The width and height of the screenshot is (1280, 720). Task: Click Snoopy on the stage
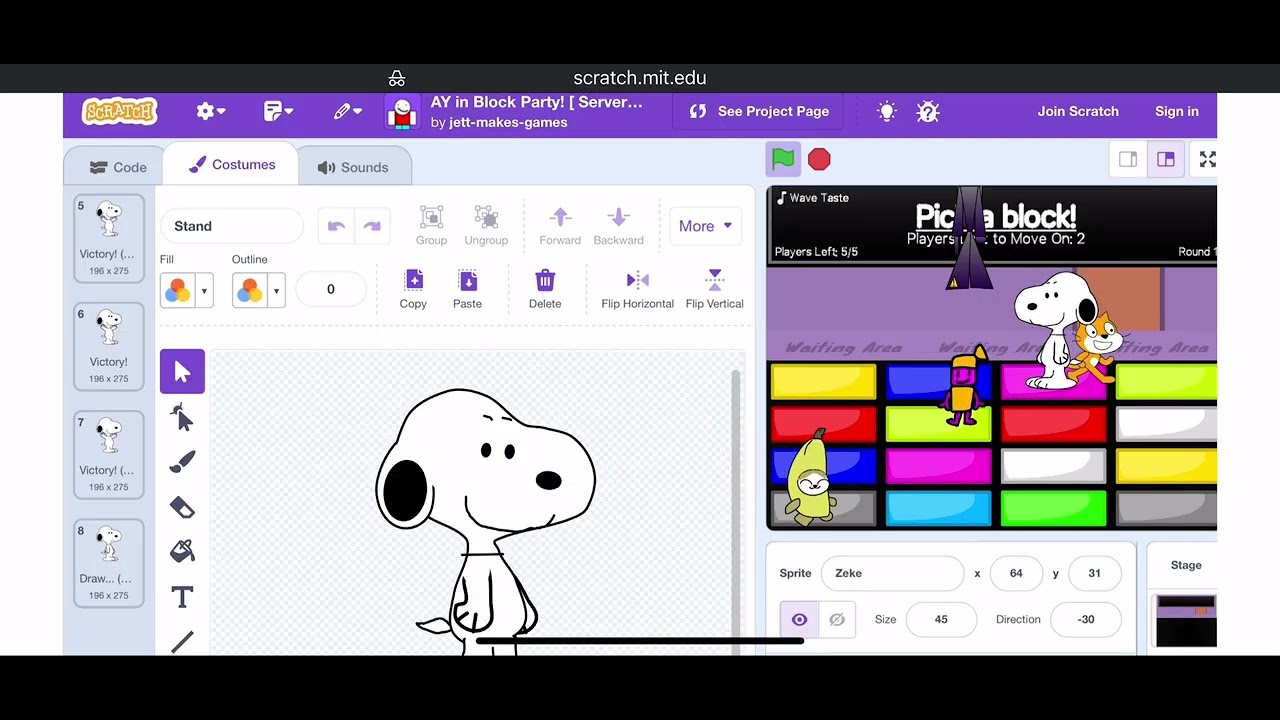(x=1052, y=330)
